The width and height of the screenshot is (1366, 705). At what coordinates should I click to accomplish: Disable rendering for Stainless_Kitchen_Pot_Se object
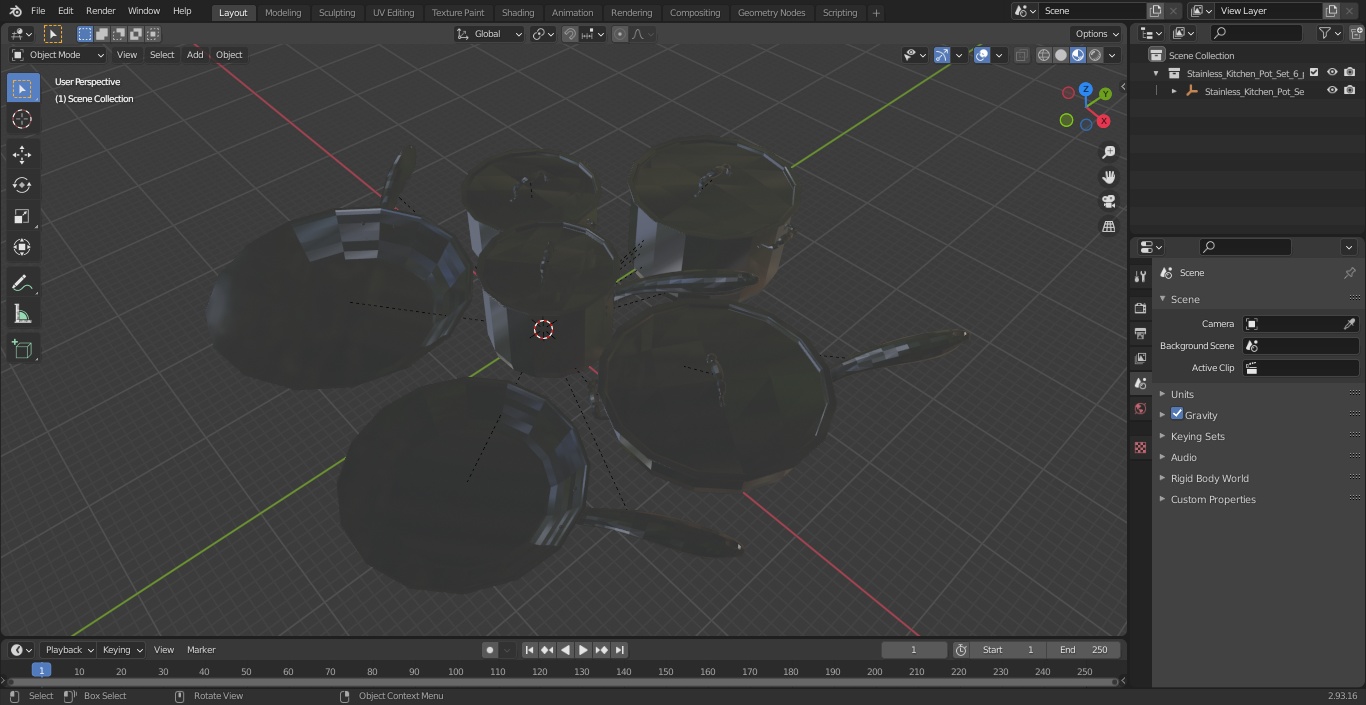click(x=1350, y=91)
